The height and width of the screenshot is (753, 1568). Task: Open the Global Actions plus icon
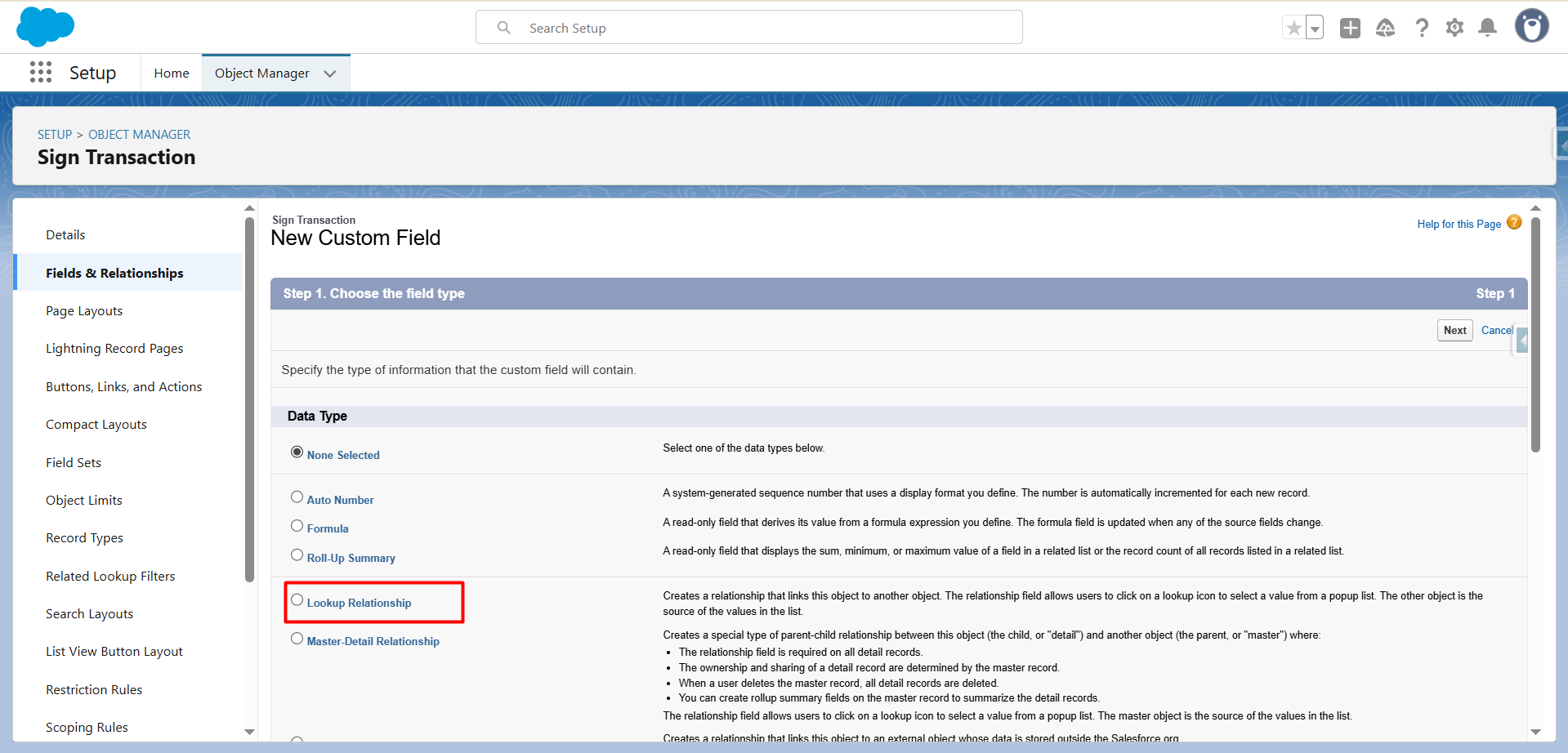point(1351,29)
